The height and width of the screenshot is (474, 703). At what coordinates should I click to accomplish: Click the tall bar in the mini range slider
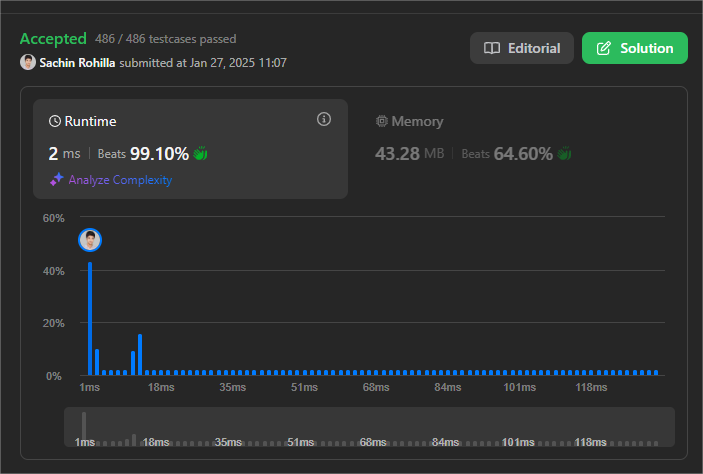pos(84,428)
